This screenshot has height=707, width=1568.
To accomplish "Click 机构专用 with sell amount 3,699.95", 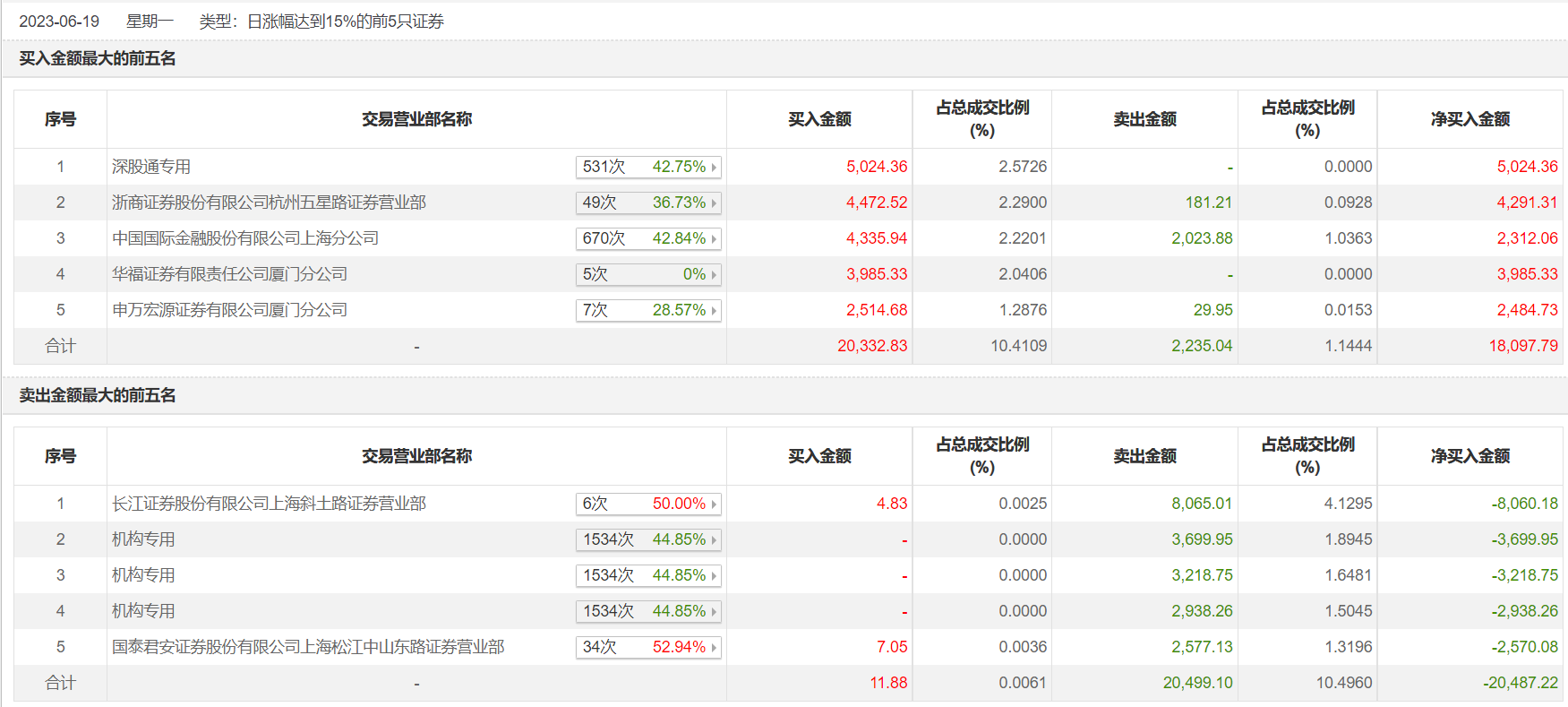I will click(x=143, y=539).
